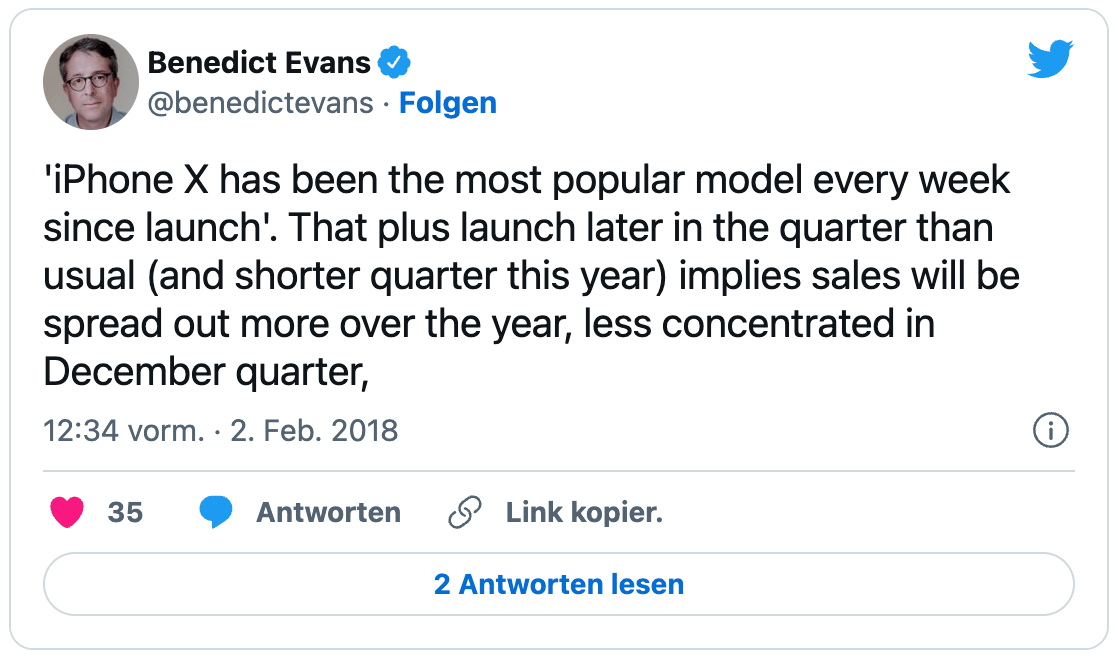Screen dimensions: 1118x662
Task: Open the 12:34 vorm. timestamp link
Action: click(124, 431)
